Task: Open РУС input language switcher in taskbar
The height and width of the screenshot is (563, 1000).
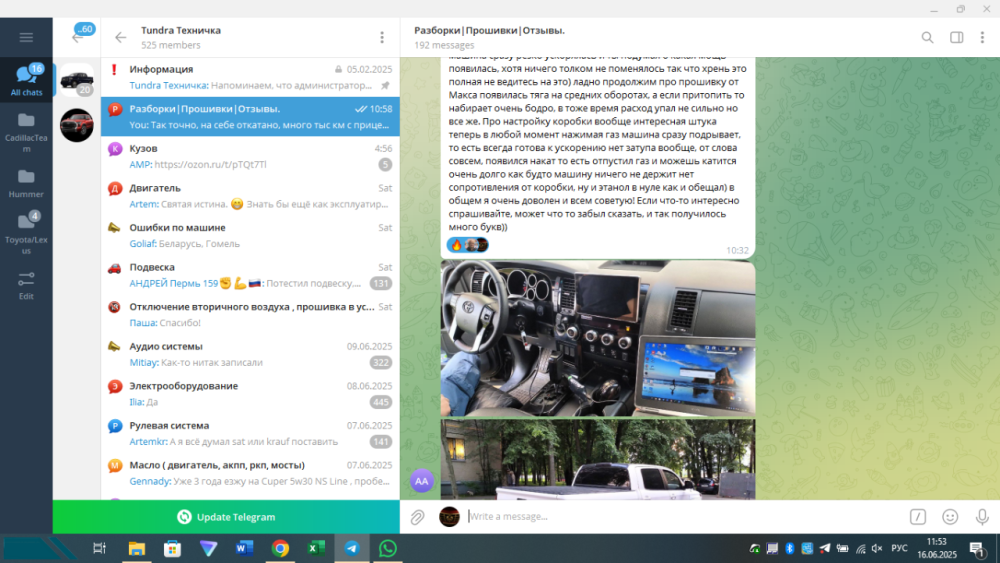Action: (899, 548)
